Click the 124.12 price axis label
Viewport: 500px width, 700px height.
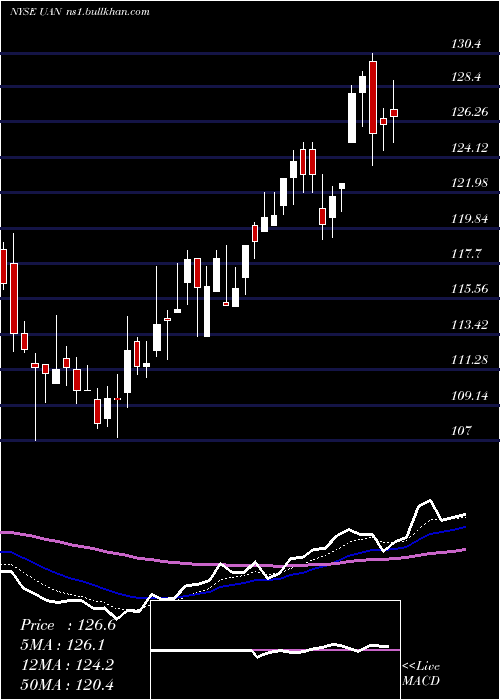pyautogui.click(x=470, y=148)
